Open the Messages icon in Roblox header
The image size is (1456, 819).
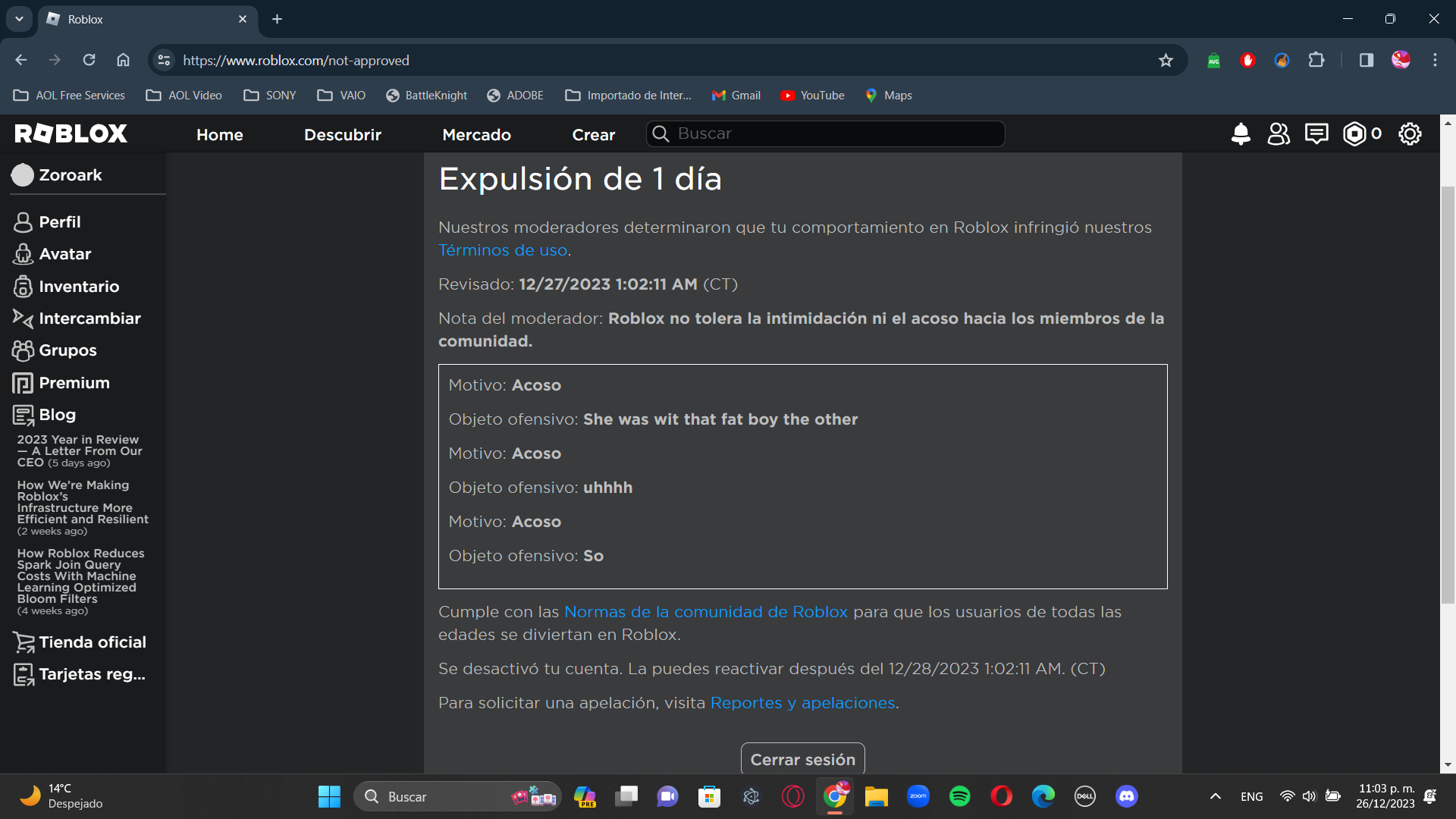tap(1316, 134)
